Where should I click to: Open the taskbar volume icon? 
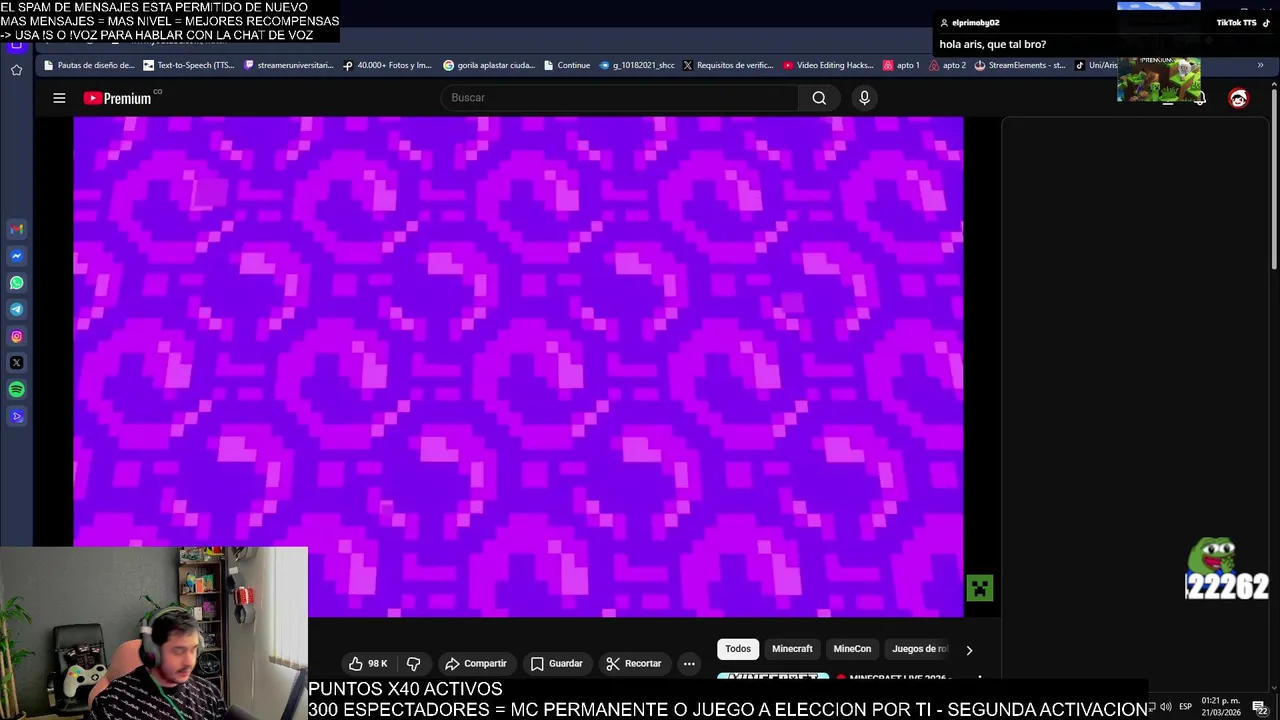[x=1165, y=707]
